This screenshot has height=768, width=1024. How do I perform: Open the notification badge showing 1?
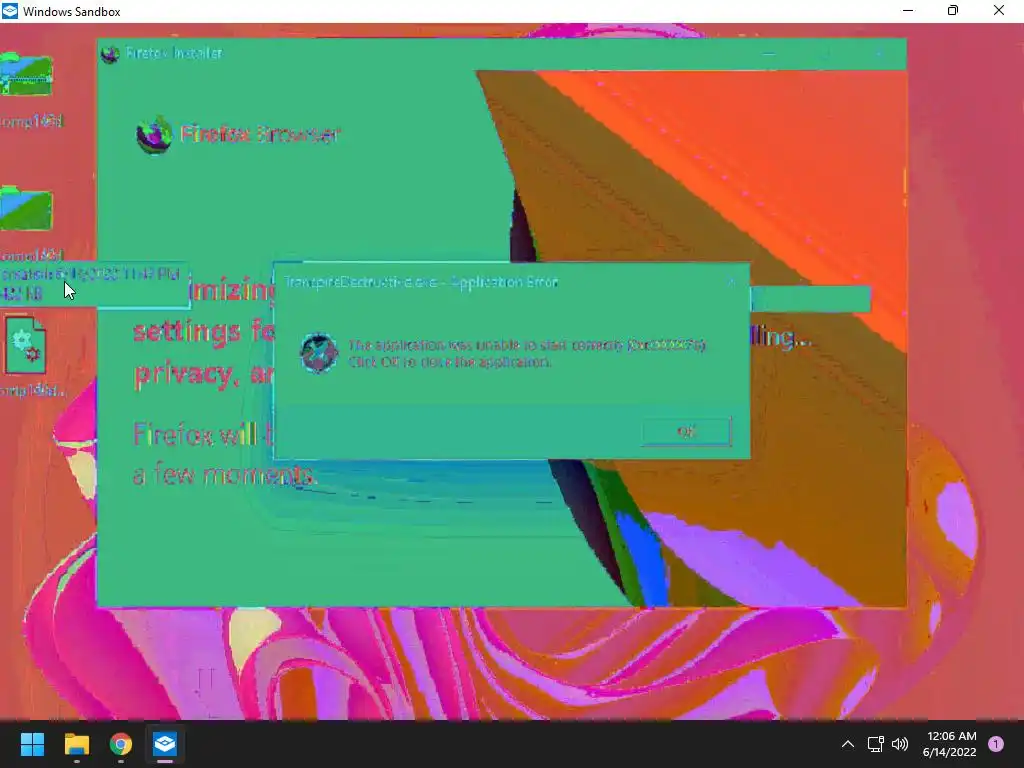pyautogui.click(x=996, y=744)
